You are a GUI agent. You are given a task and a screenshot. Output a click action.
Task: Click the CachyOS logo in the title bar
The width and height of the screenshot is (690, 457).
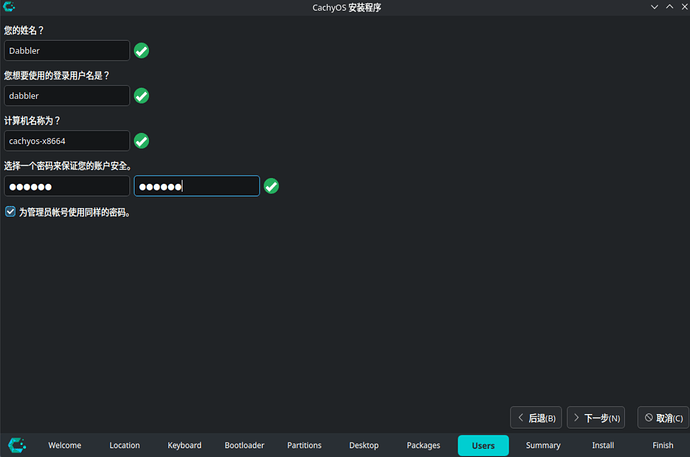pyautogui.click(x=9, y=7)
